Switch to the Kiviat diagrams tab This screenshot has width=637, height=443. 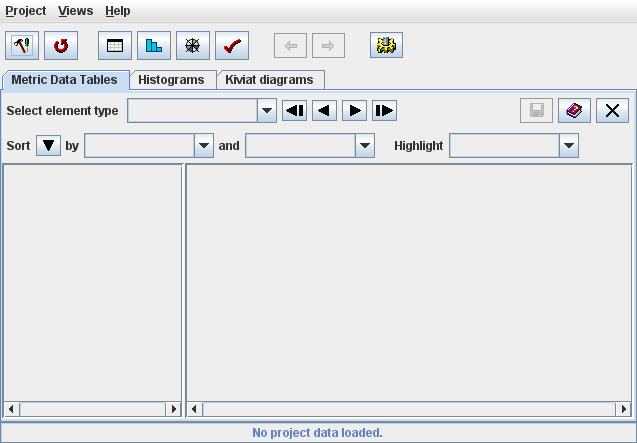pos(269,80)
